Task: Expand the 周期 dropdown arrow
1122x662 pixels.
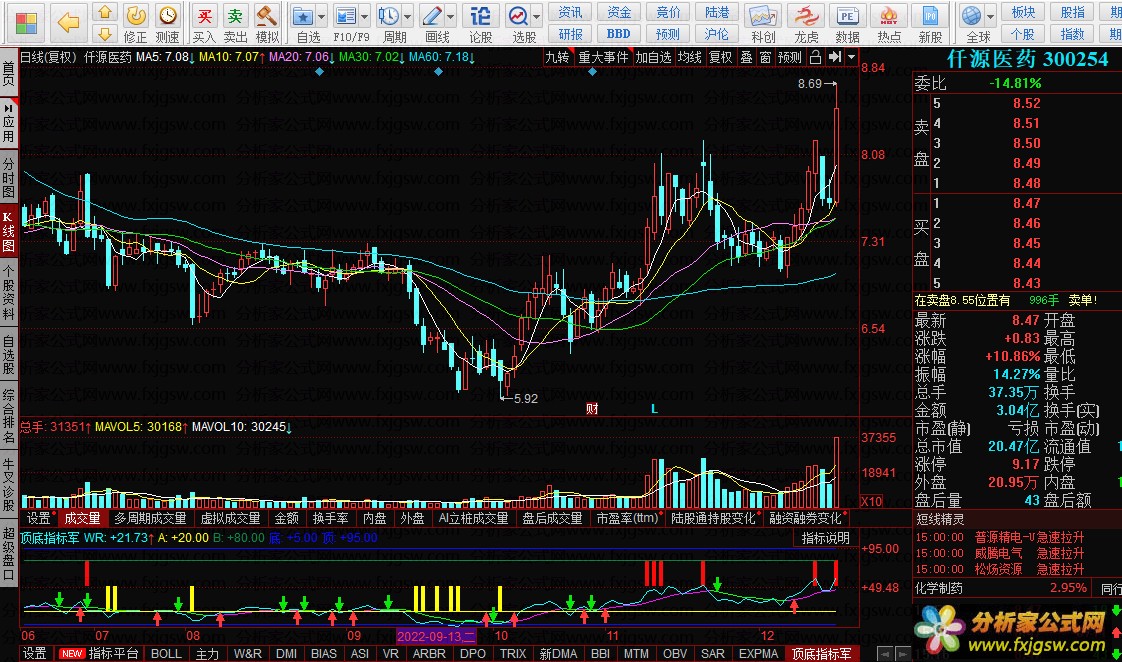Action: (407, 16)
